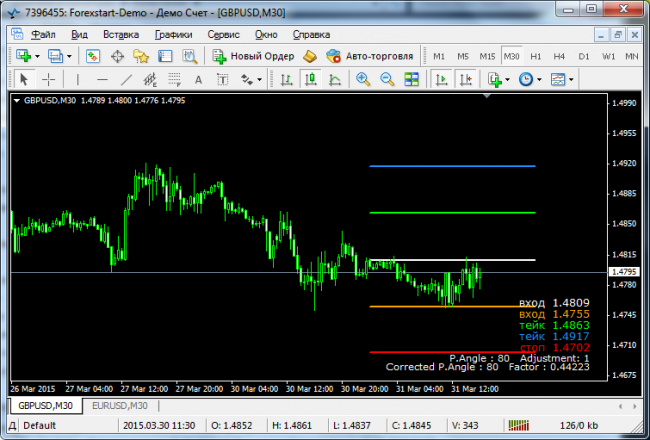Open the Сервис menu
The height and width of the screenshot is (440, 650).
[x=223, y=33]
